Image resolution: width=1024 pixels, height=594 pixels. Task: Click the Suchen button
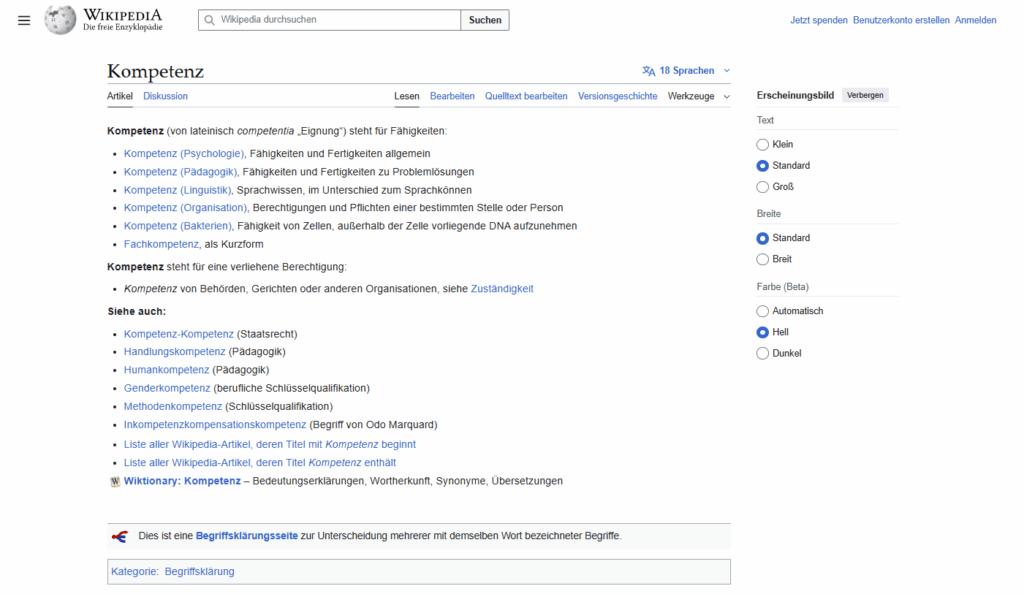(x=484, y=19)
